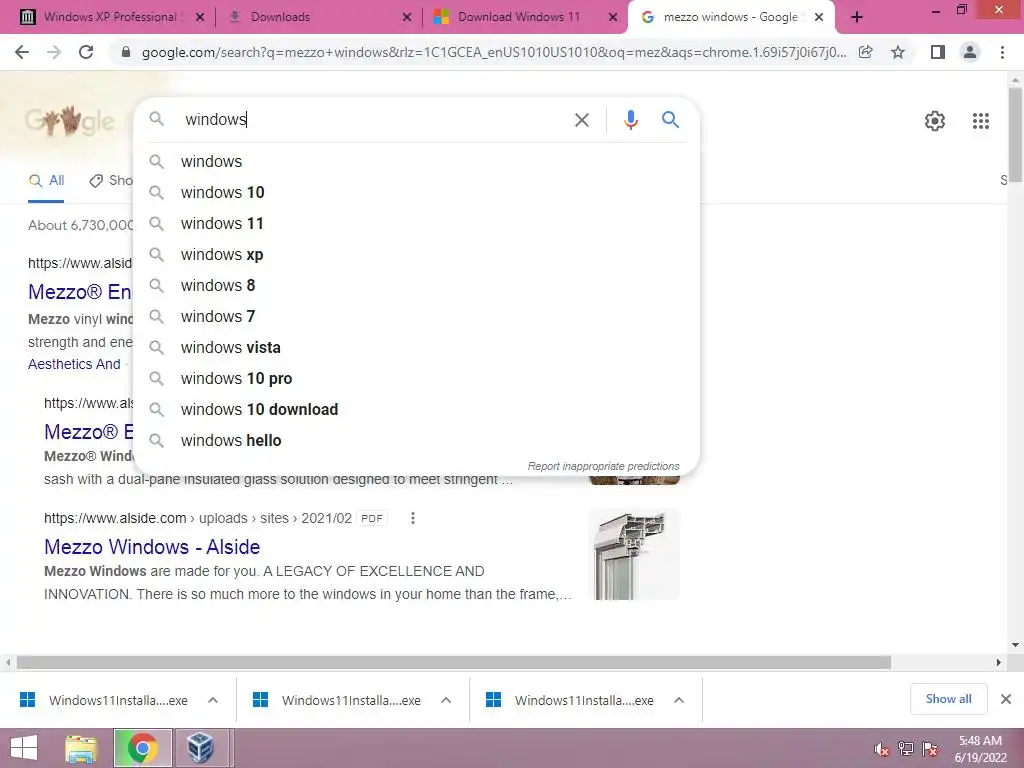
Task: Start voice search with microphone
Action: 630,120
